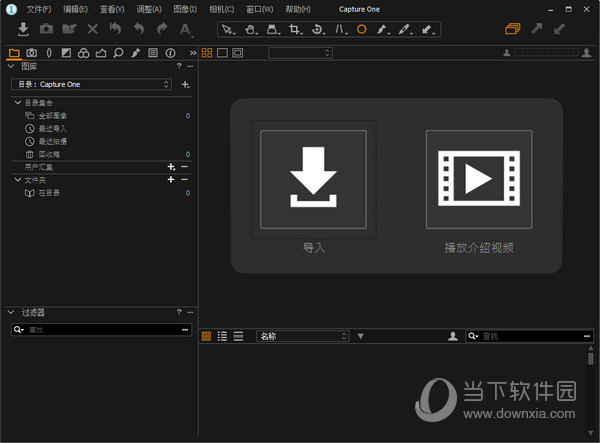
Task: Select the white balance eyedropper picker
Action: tap(405, 29)
